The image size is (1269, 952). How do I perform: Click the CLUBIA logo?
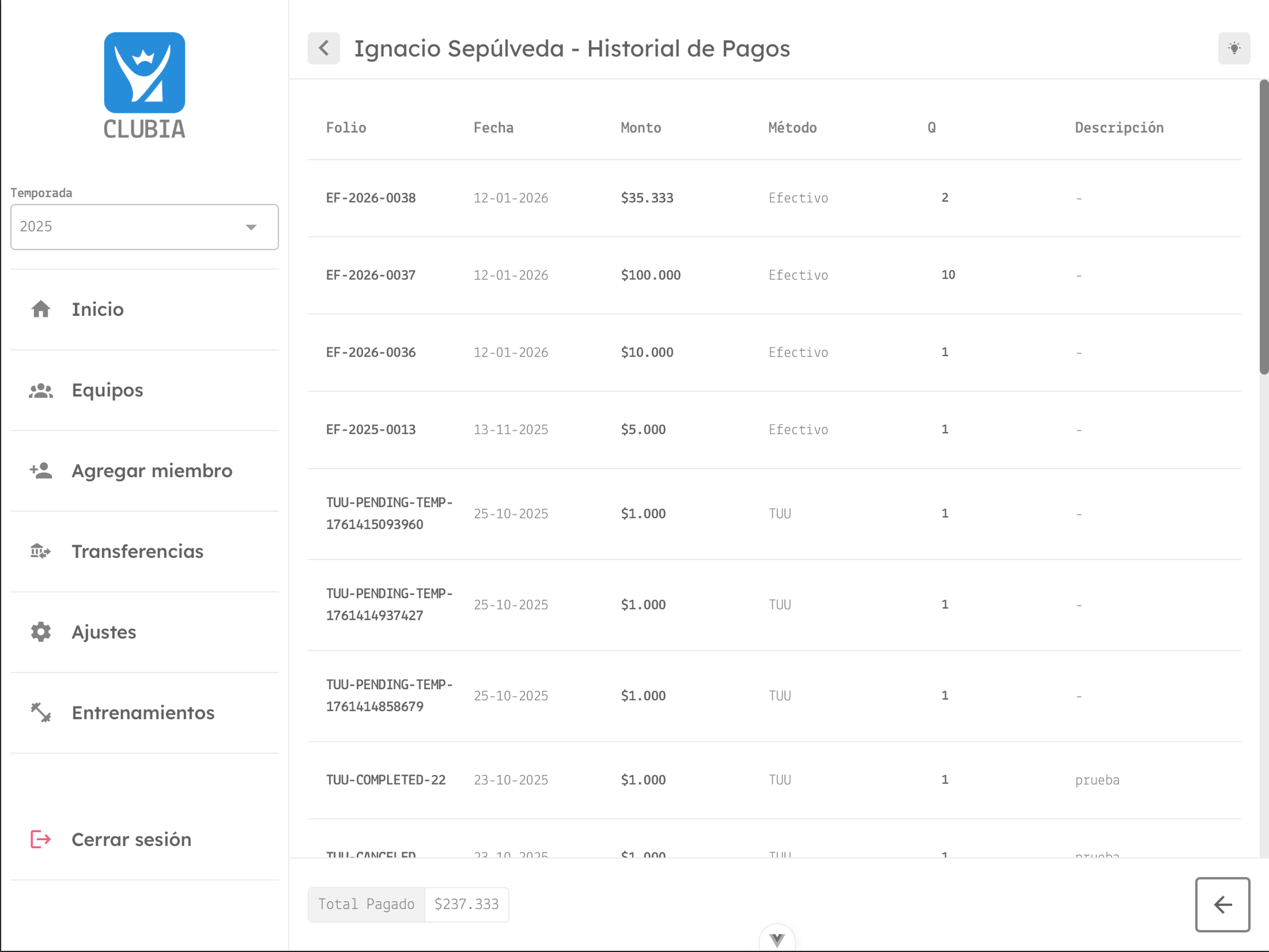(144, 85)
